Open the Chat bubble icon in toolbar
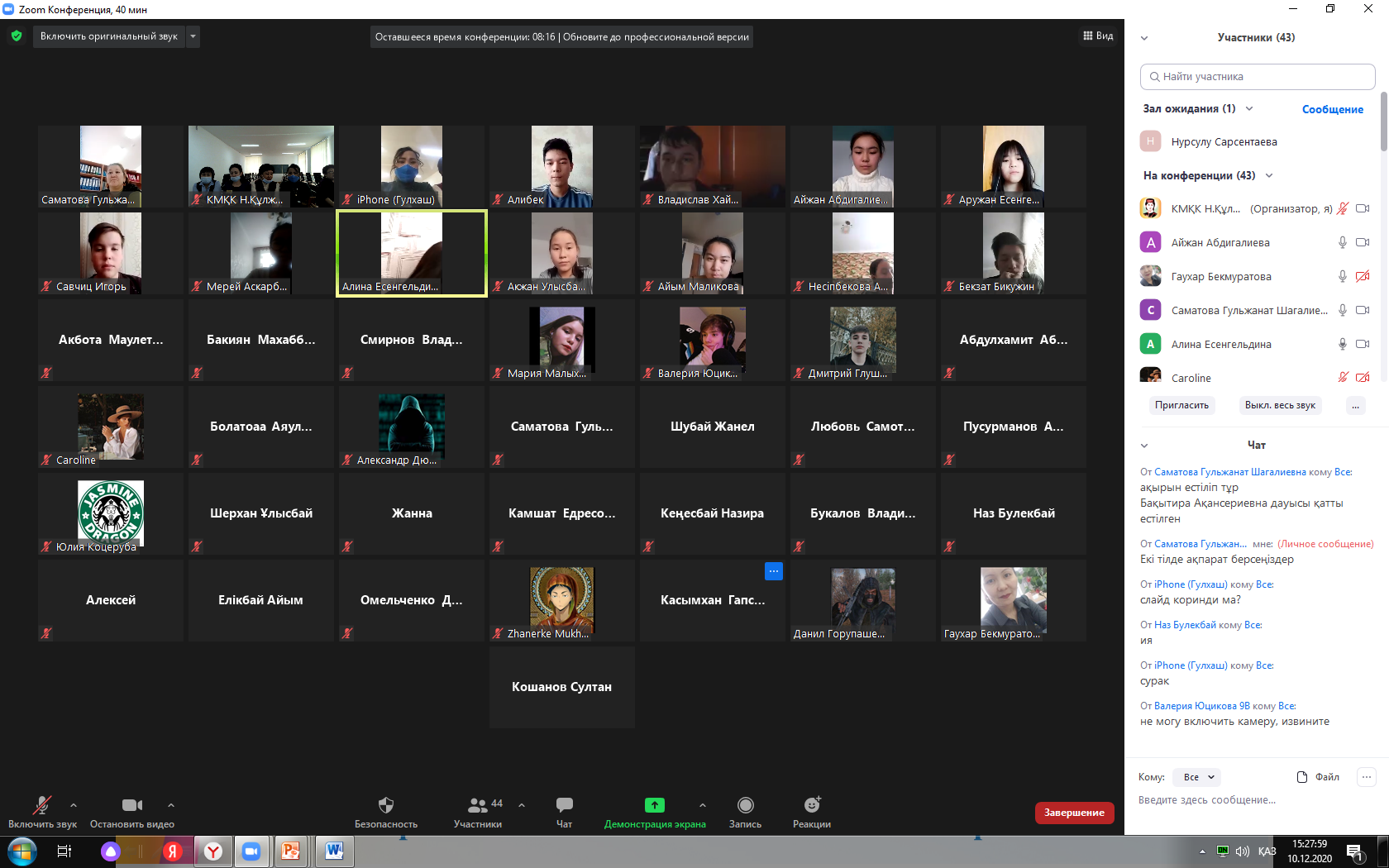The width and height of the screenshot is (1389, 868). pos(564,805)
